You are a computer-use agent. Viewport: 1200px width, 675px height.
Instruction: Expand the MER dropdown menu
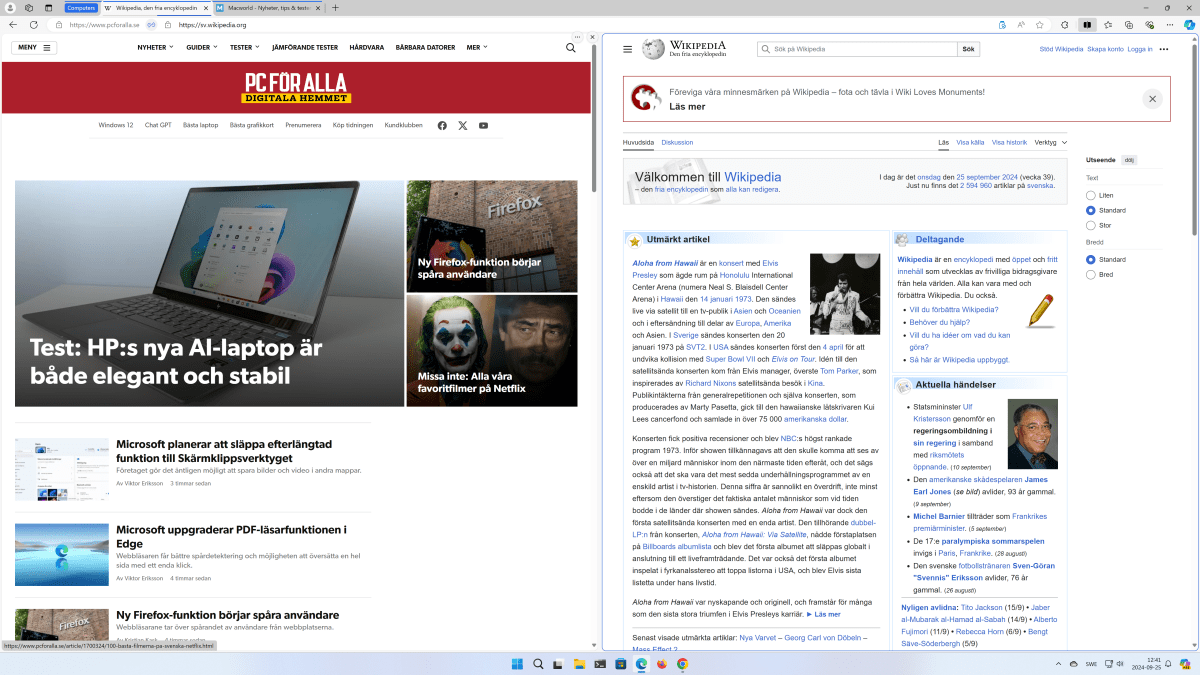pyautogui.click(x=477, y=47)
